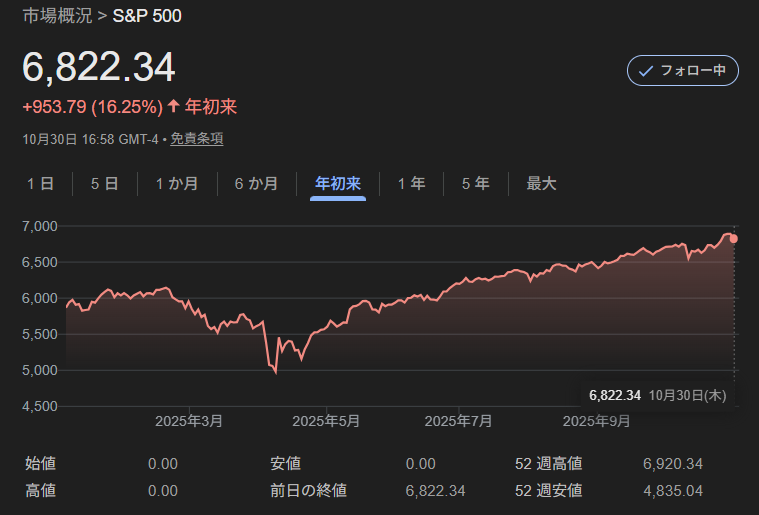The height and width of the screenshot is (515, 759).
Task: Open the 市場概況 breadcrumb link
Action: point(57,16)
